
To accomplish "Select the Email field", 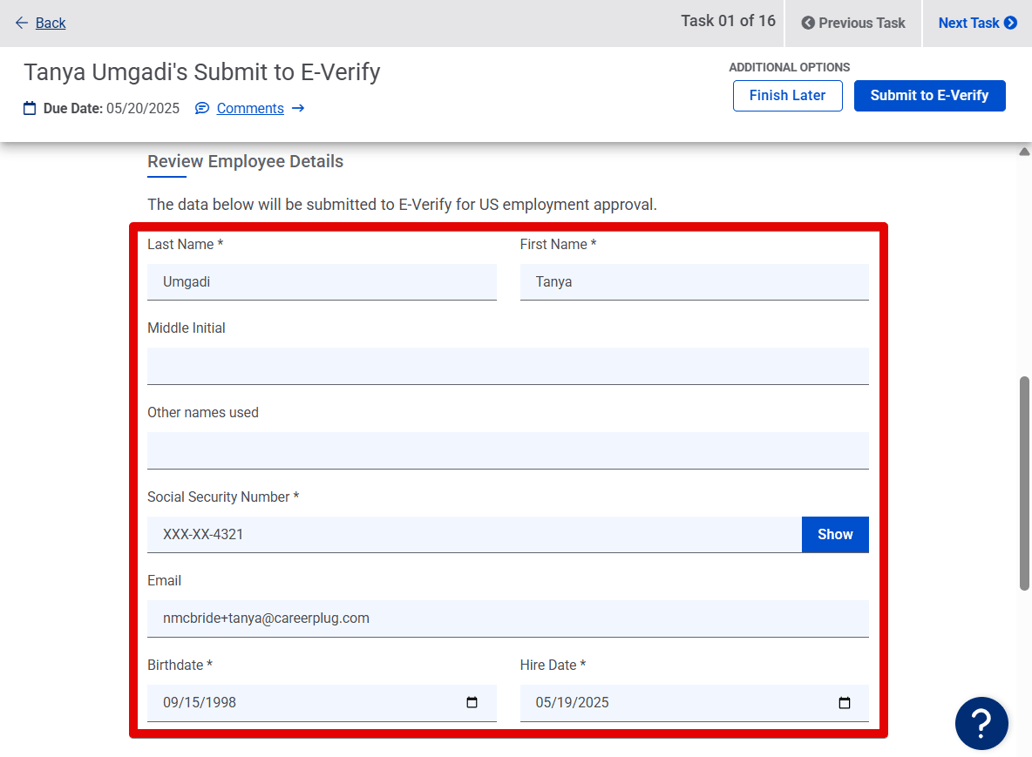I will click(508, 618).
